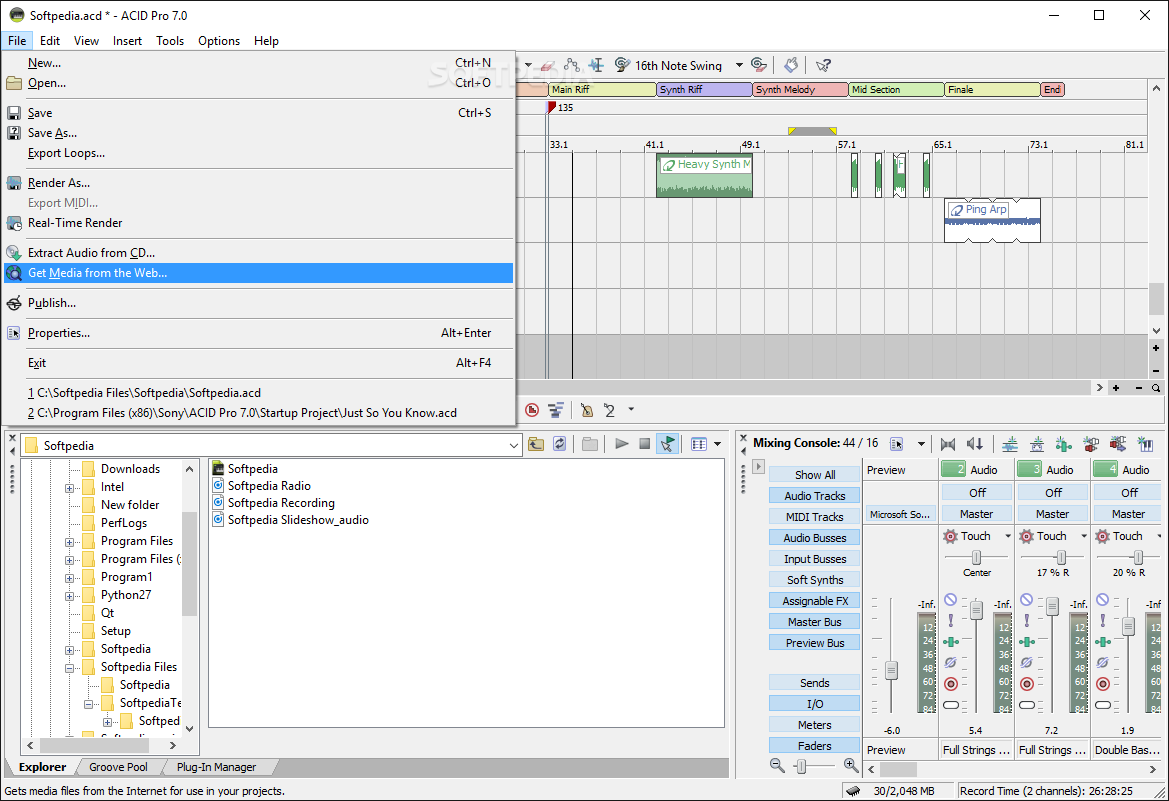
Task: Switch to Groove Pool tab
Action: pyautogui.click(x=119, y=767)
